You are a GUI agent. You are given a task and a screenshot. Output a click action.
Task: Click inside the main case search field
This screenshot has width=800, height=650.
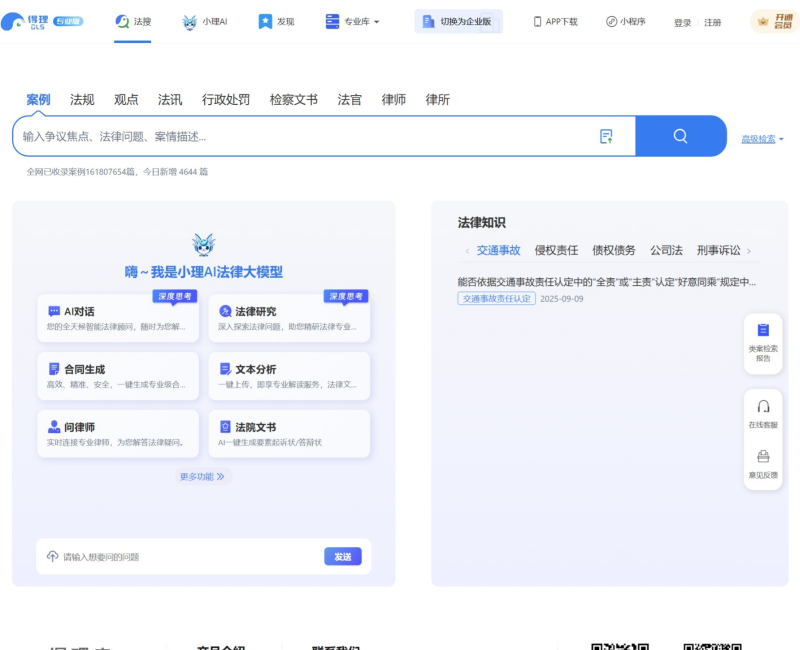(x=300, y=135)
